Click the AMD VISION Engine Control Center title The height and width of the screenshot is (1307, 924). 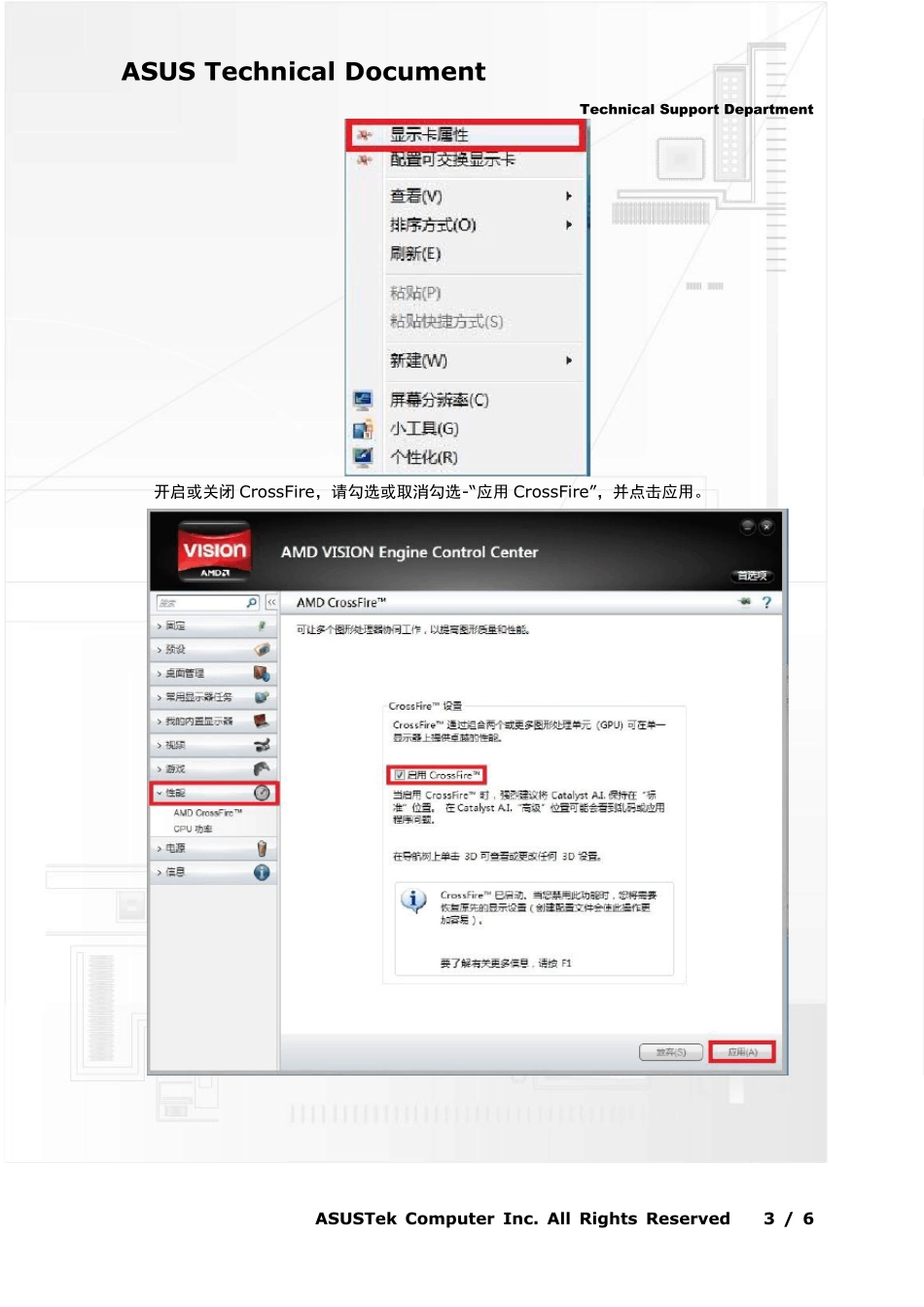point(409,552)
